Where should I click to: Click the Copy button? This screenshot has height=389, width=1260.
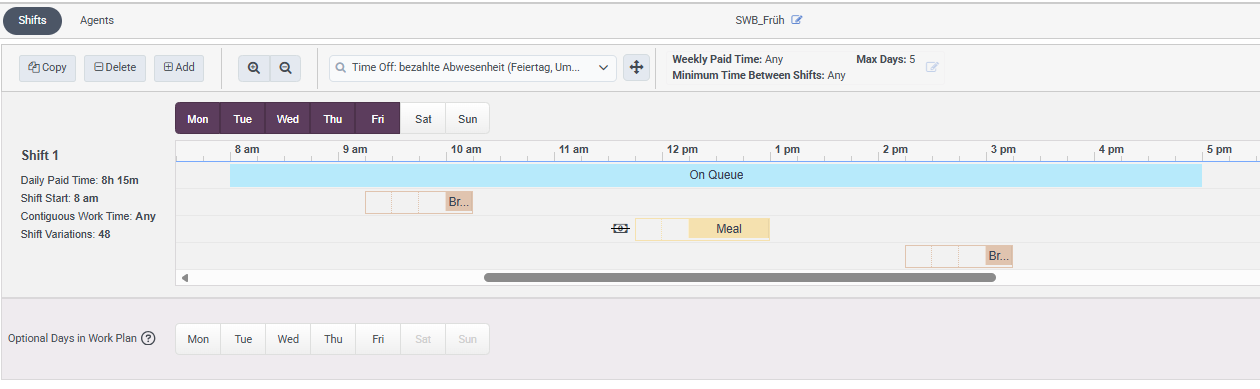(x=48, y=68)
